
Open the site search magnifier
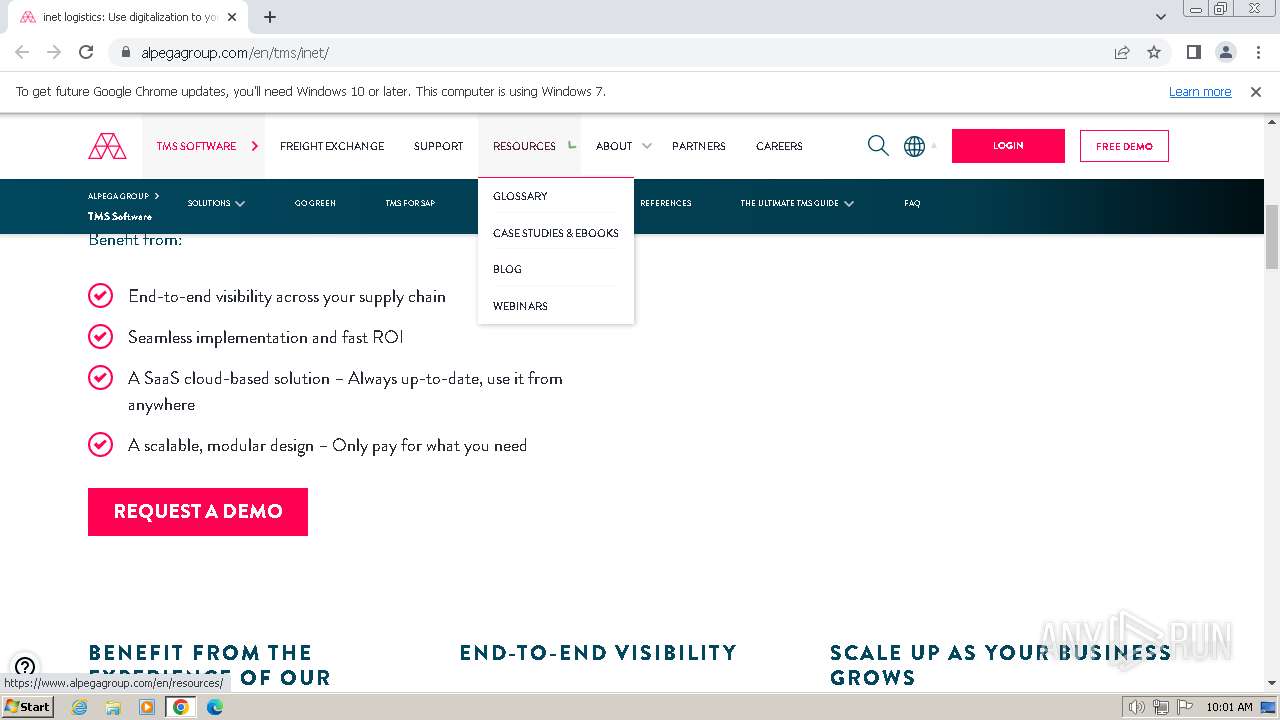(878, 146)
